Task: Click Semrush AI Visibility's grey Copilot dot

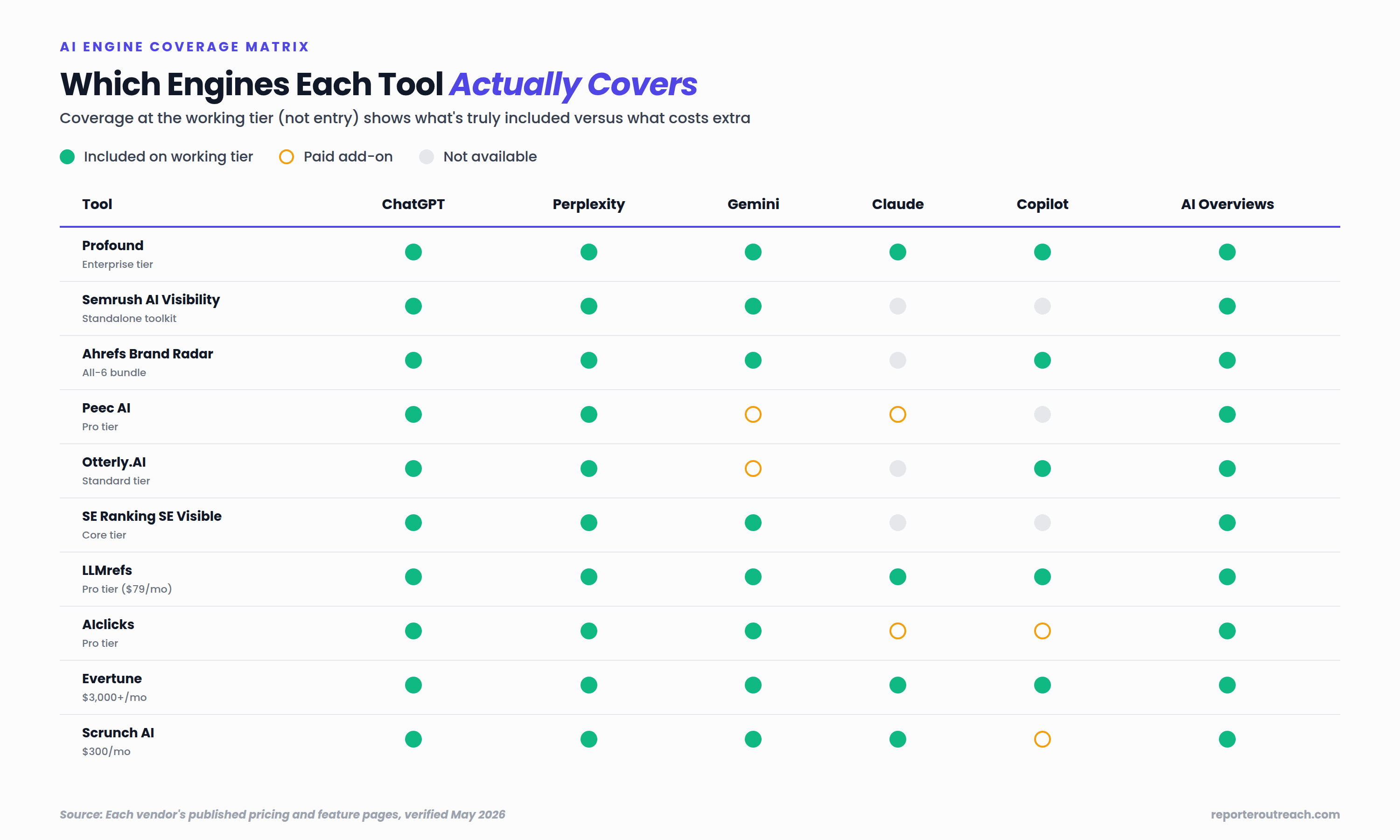Action: 1043,306
